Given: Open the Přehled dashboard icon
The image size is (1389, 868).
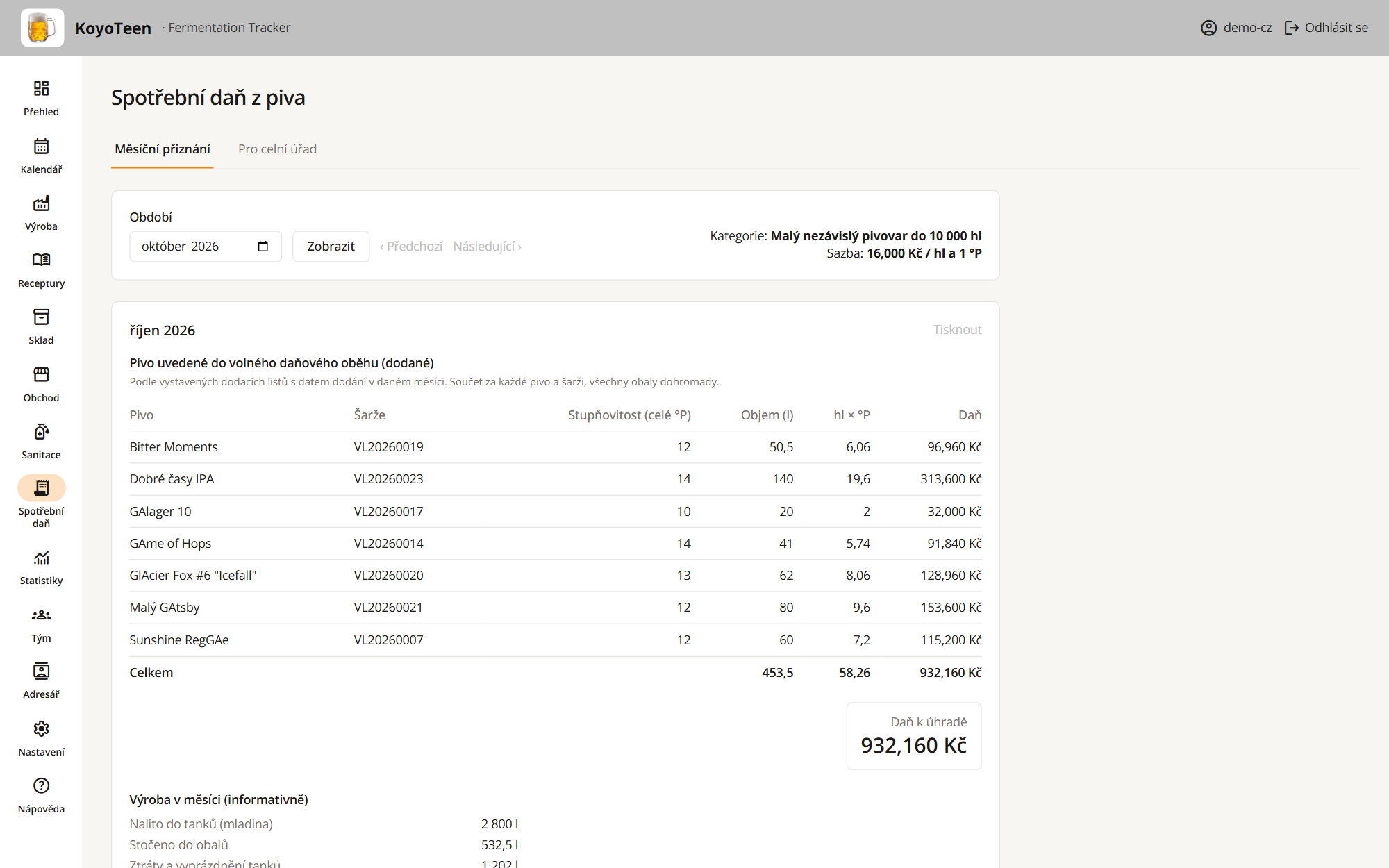Looking at the screenshot, I should click(x=41, y=88).
